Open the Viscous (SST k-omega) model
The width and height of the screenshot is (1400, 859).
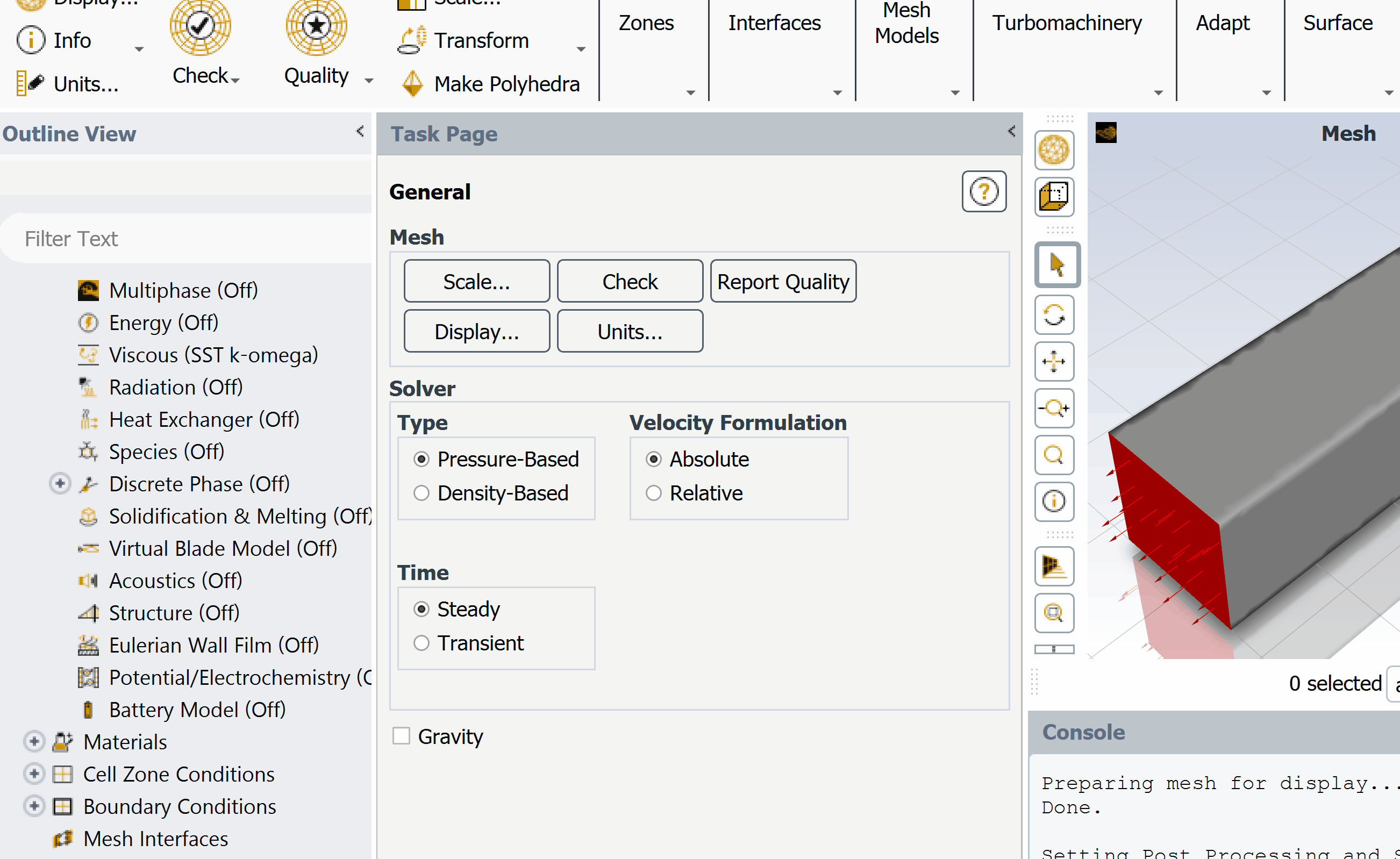[x=213, y=355]
